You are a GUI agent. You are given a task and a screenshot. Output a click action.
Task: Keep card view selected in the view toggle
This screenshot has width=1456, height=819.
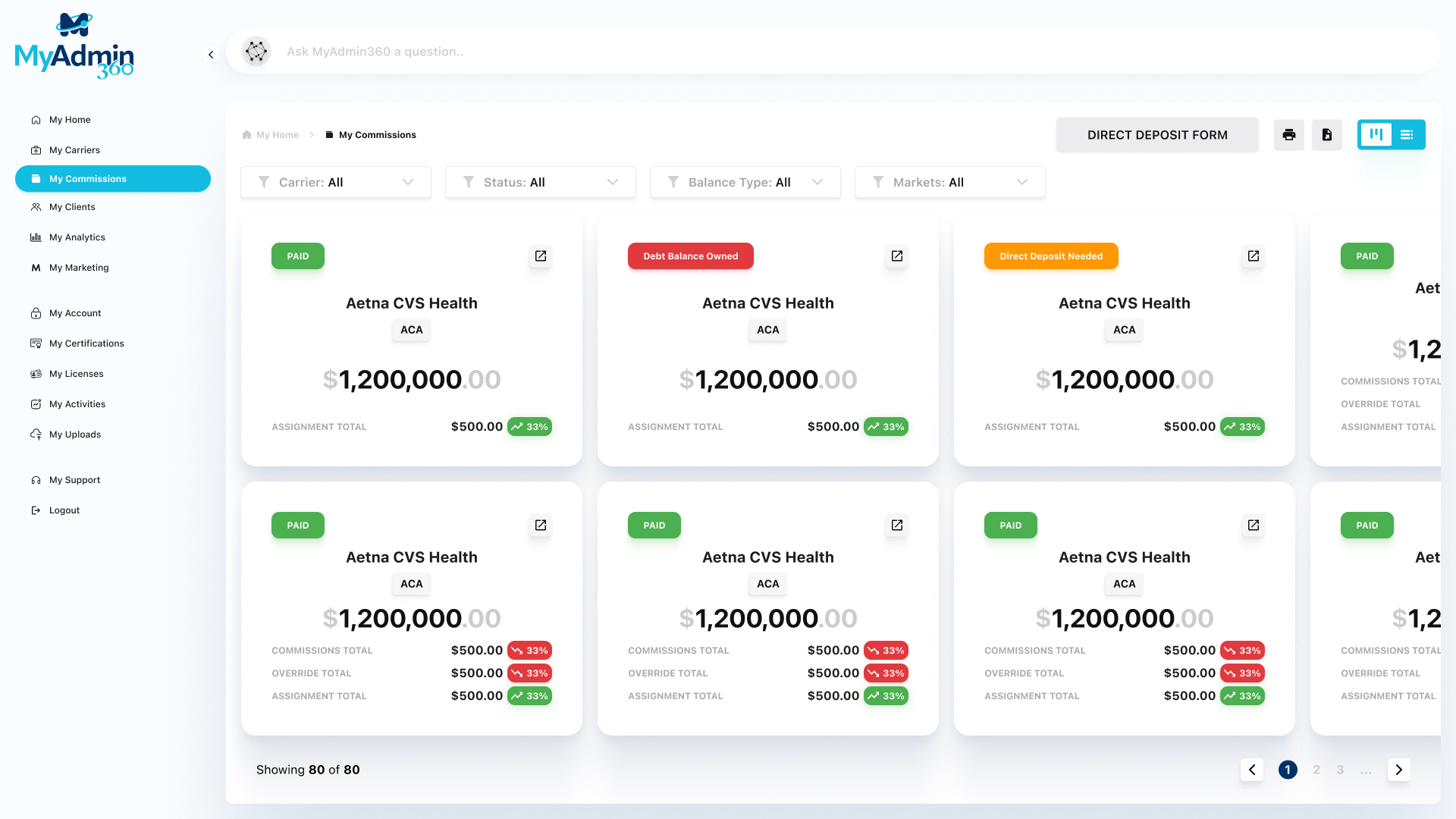click(1376, 134)
